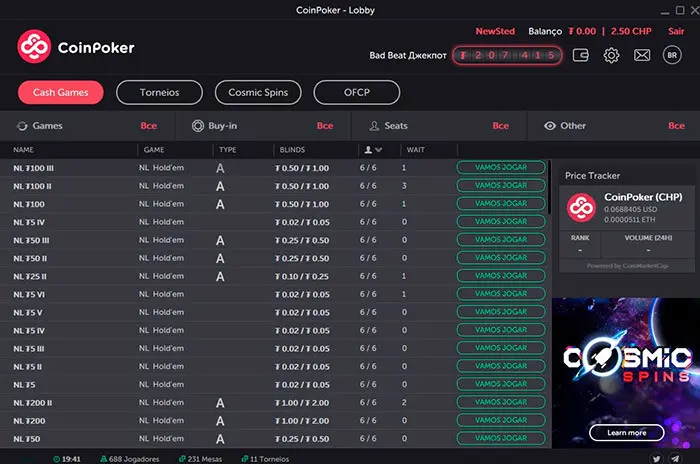Switch to OFCP tab
The image size is (700, 464).
click(x=357, y=92)
